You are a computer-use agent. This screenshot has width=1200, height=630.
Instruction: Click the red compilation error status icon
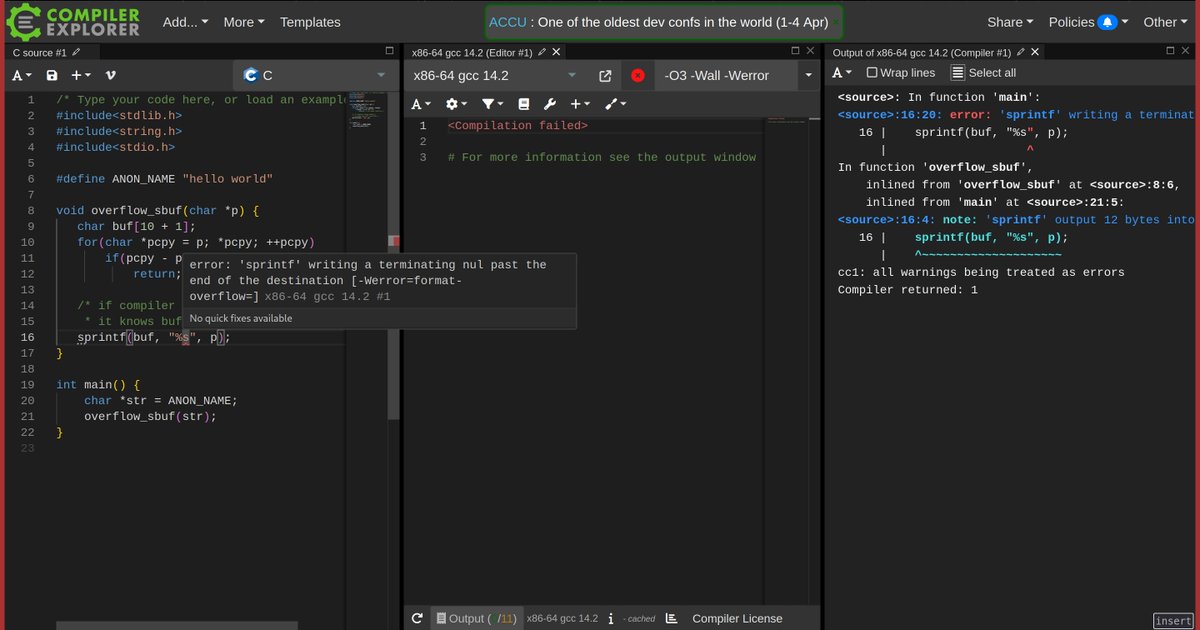638,75
